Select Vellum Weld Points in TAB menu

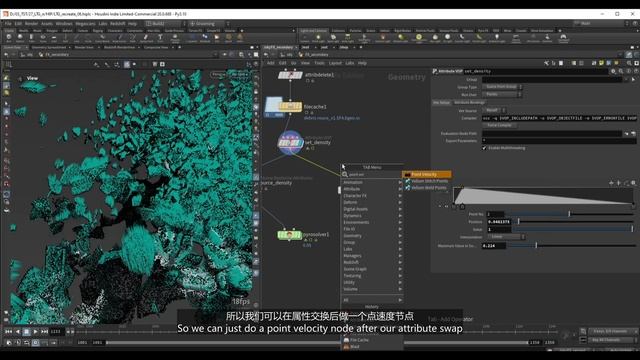point(427,188)
